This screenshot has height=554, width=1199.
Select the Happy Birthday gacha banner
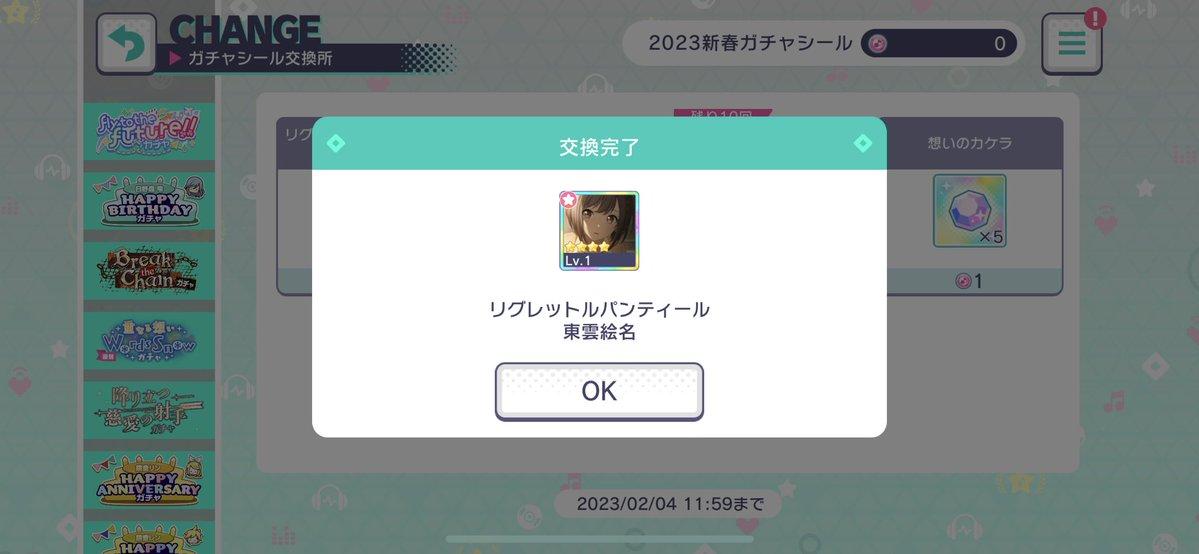(x=148, y=200)
